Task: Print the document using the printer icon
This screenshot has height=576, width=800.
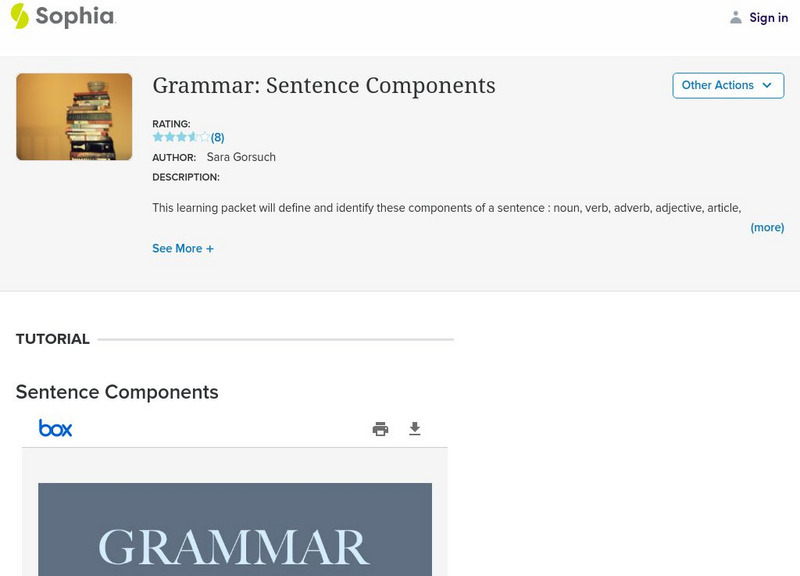Action: [x=380, y=429]
